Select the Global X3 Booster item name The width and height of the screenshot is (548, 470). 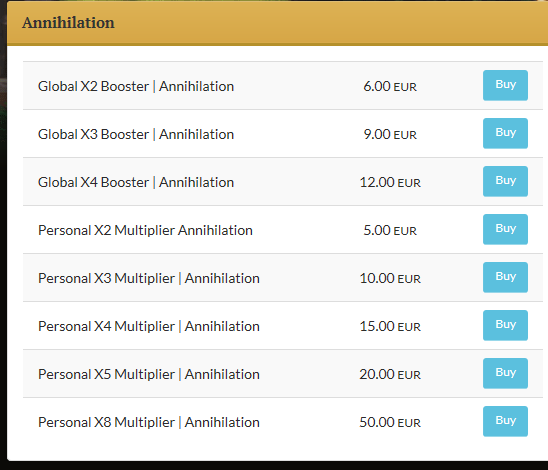136,134
